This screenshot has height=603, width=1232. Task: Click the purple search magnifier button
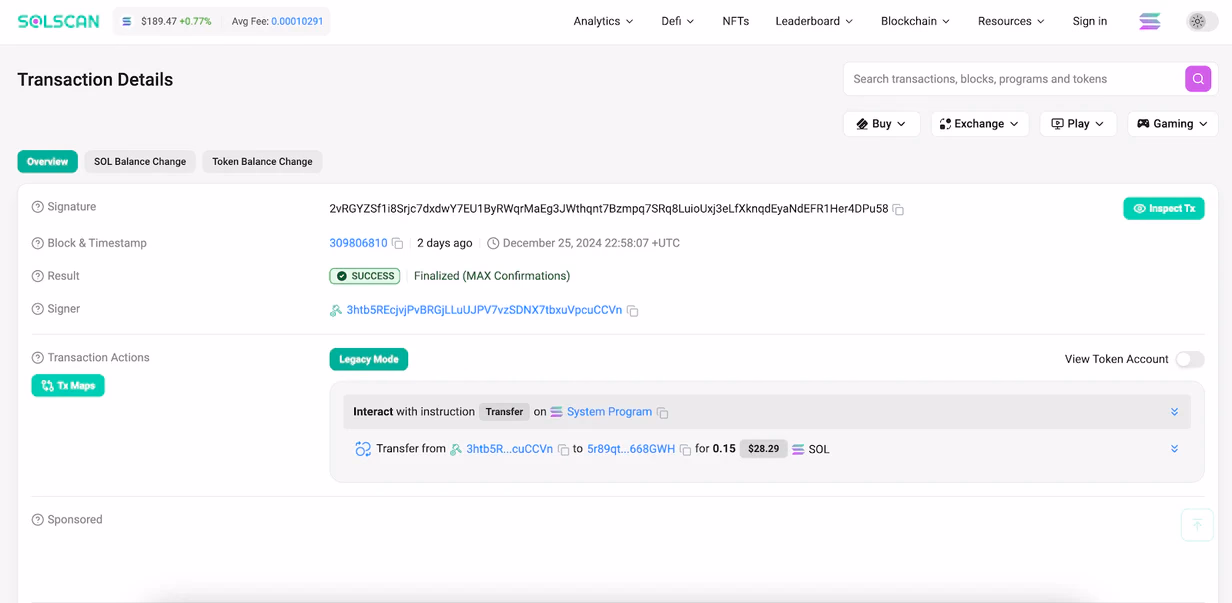click(x=1198, y=79)
